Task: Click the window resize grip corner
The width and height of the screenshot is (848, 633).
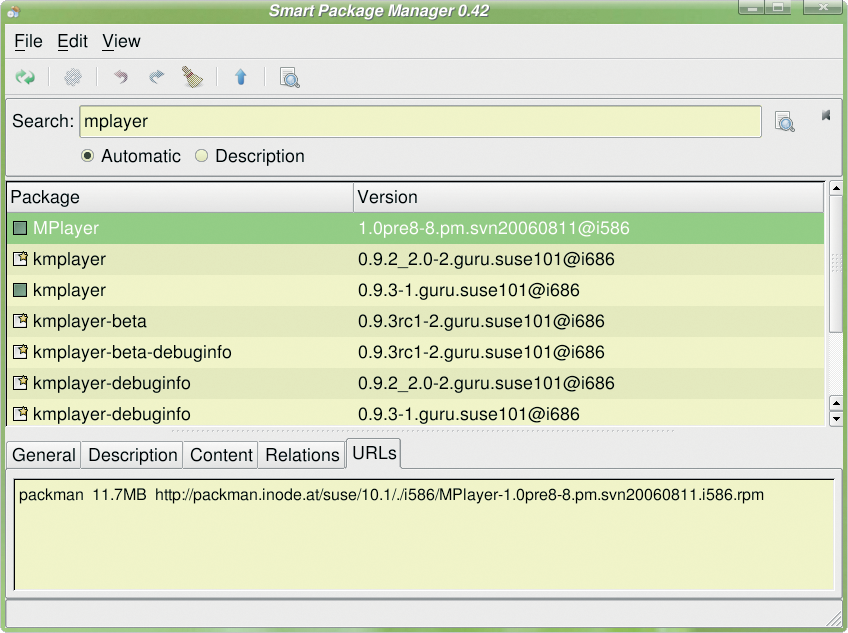Action: tap(834, 618)
